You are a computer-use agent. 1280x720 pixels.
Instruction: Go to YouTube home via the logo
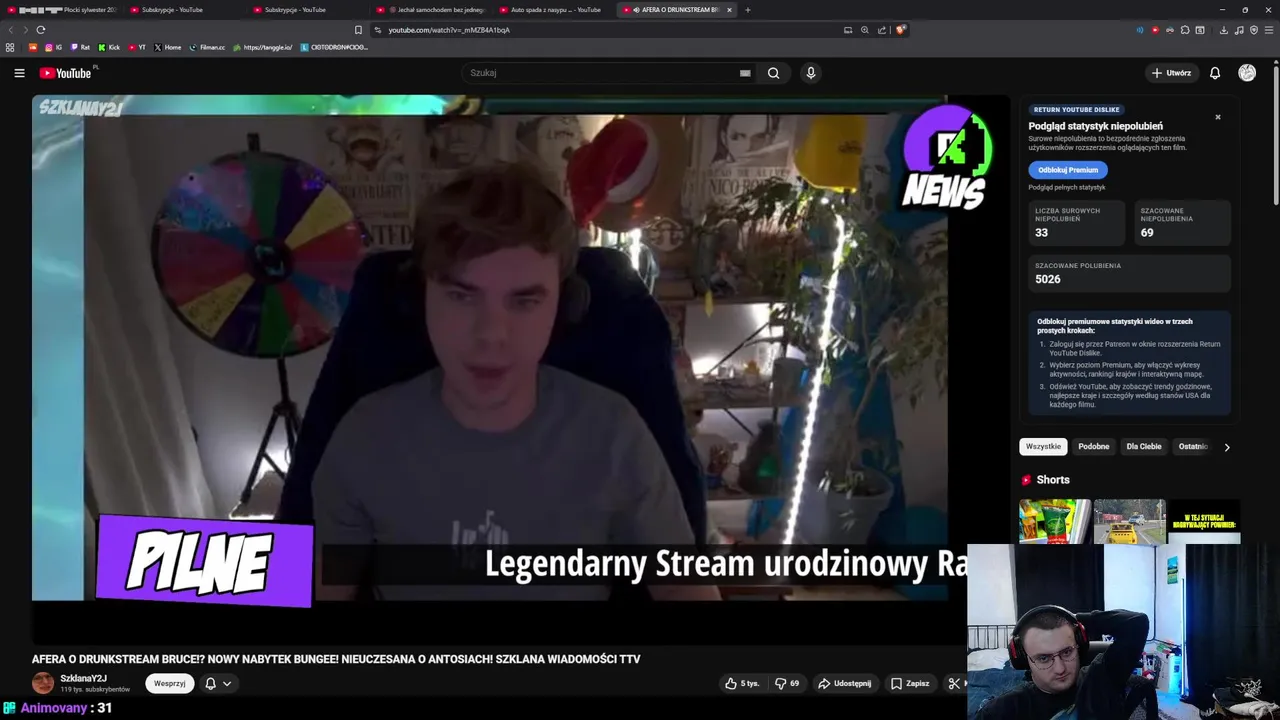click(65, 73)
